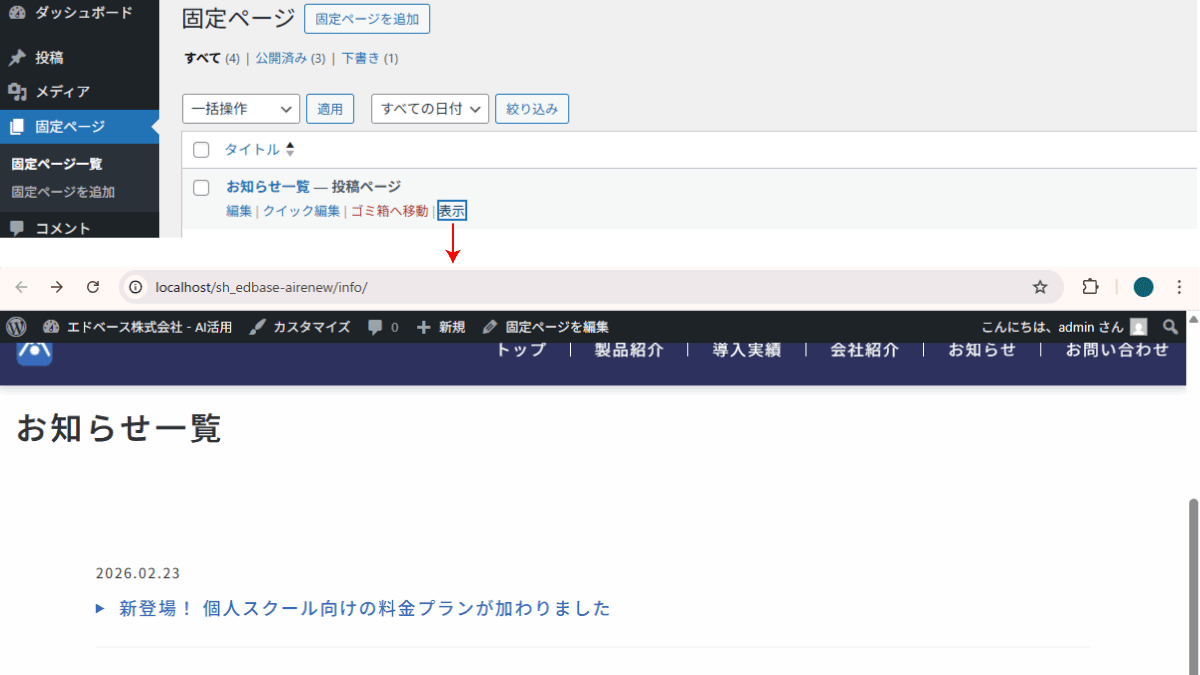Select お知らせ in the site navigation menu
1200x675 pixels.
click(x=983, y=349)
